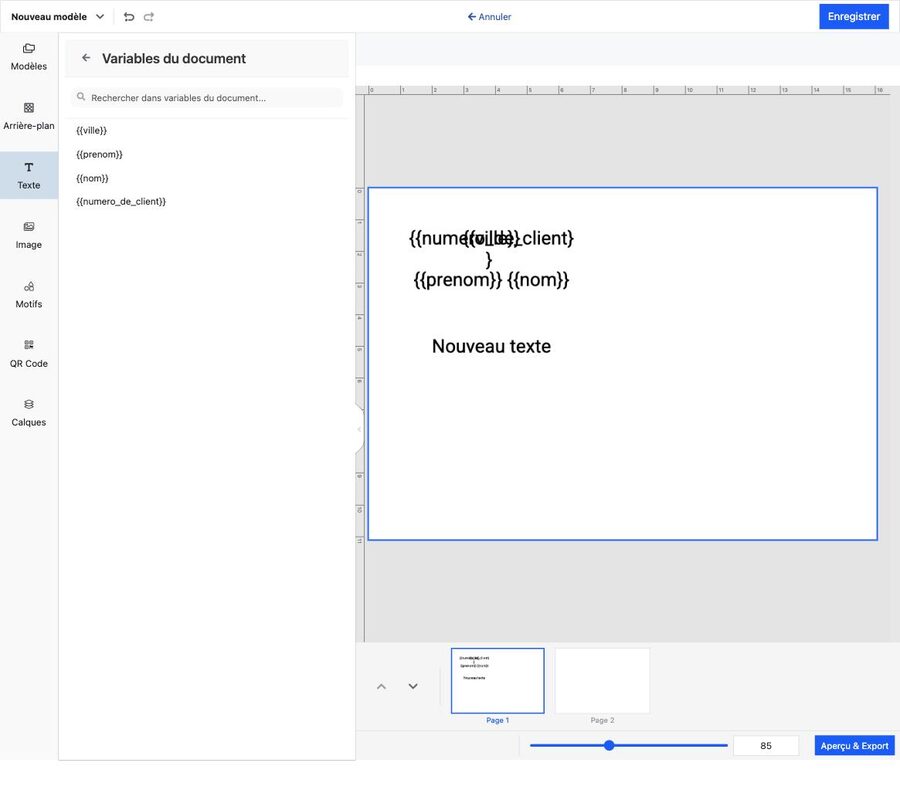
Task: Click the Page 2 label
Action: click(x=602, y=720)
